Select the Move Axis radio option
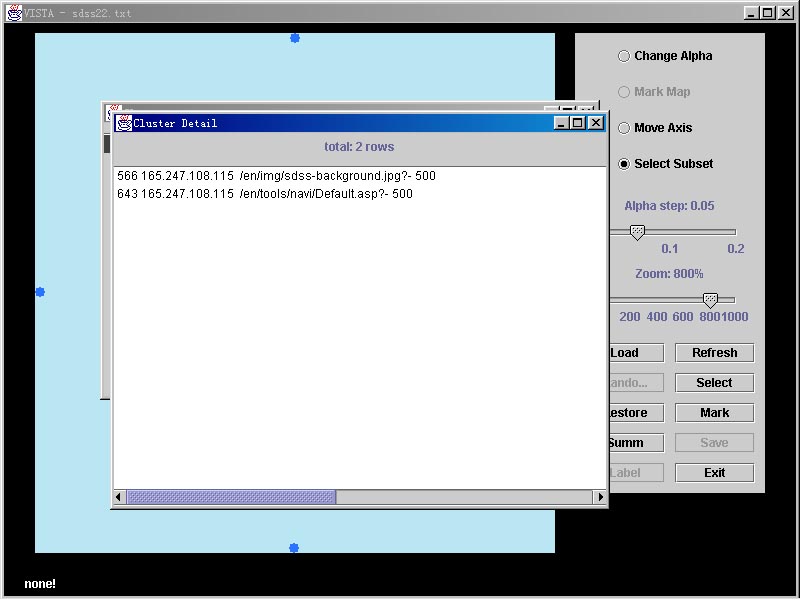 click(x=624, y=128)
